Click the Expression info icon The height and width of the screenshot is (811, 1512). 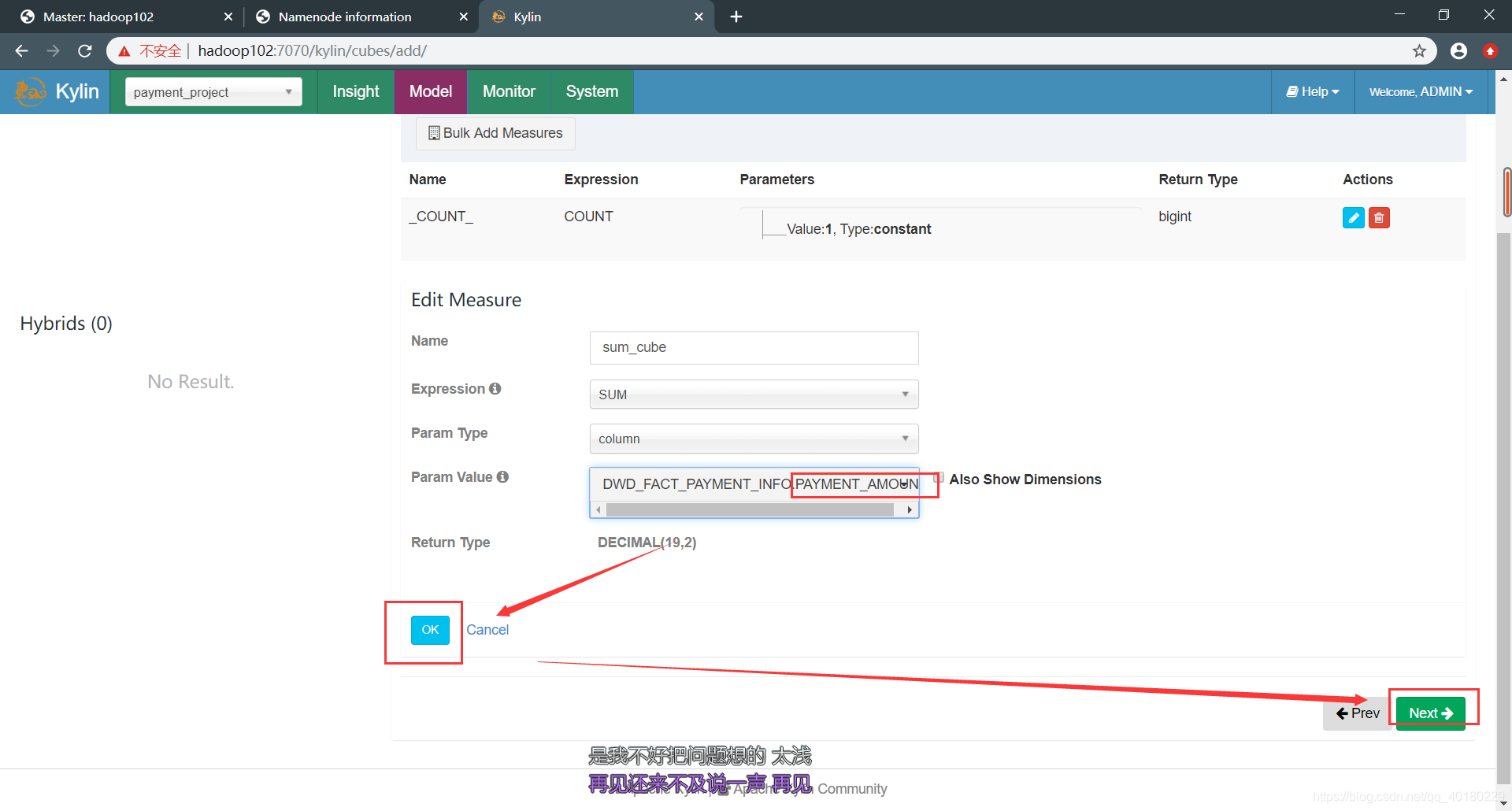tap(495, 388)
